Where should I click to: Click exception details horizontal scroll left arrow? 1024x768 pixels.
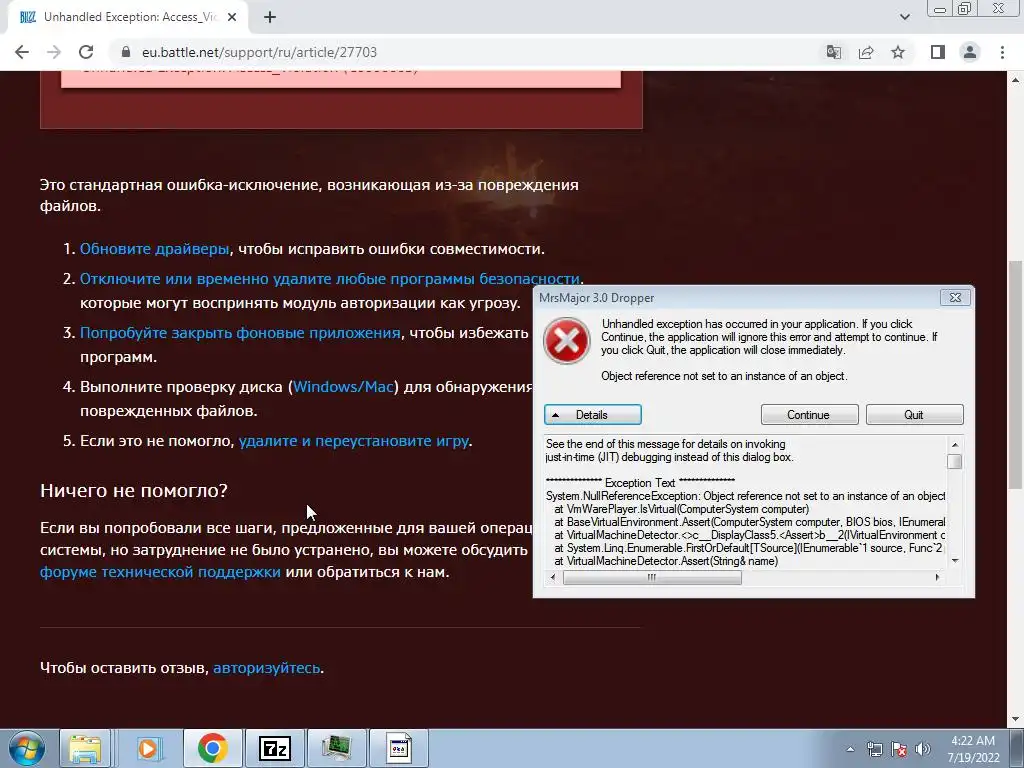coord(554,577)
